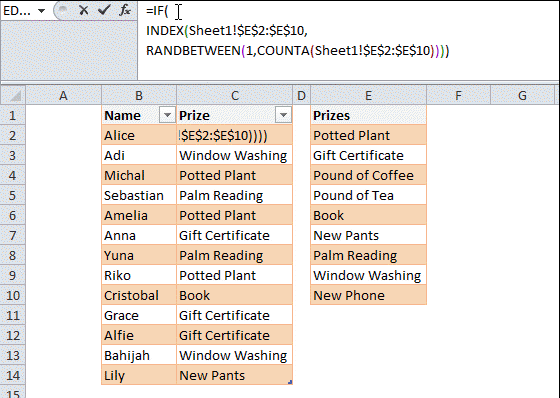Select row 10 header
The image size is (560, 398).
click(x=13, y=295)
